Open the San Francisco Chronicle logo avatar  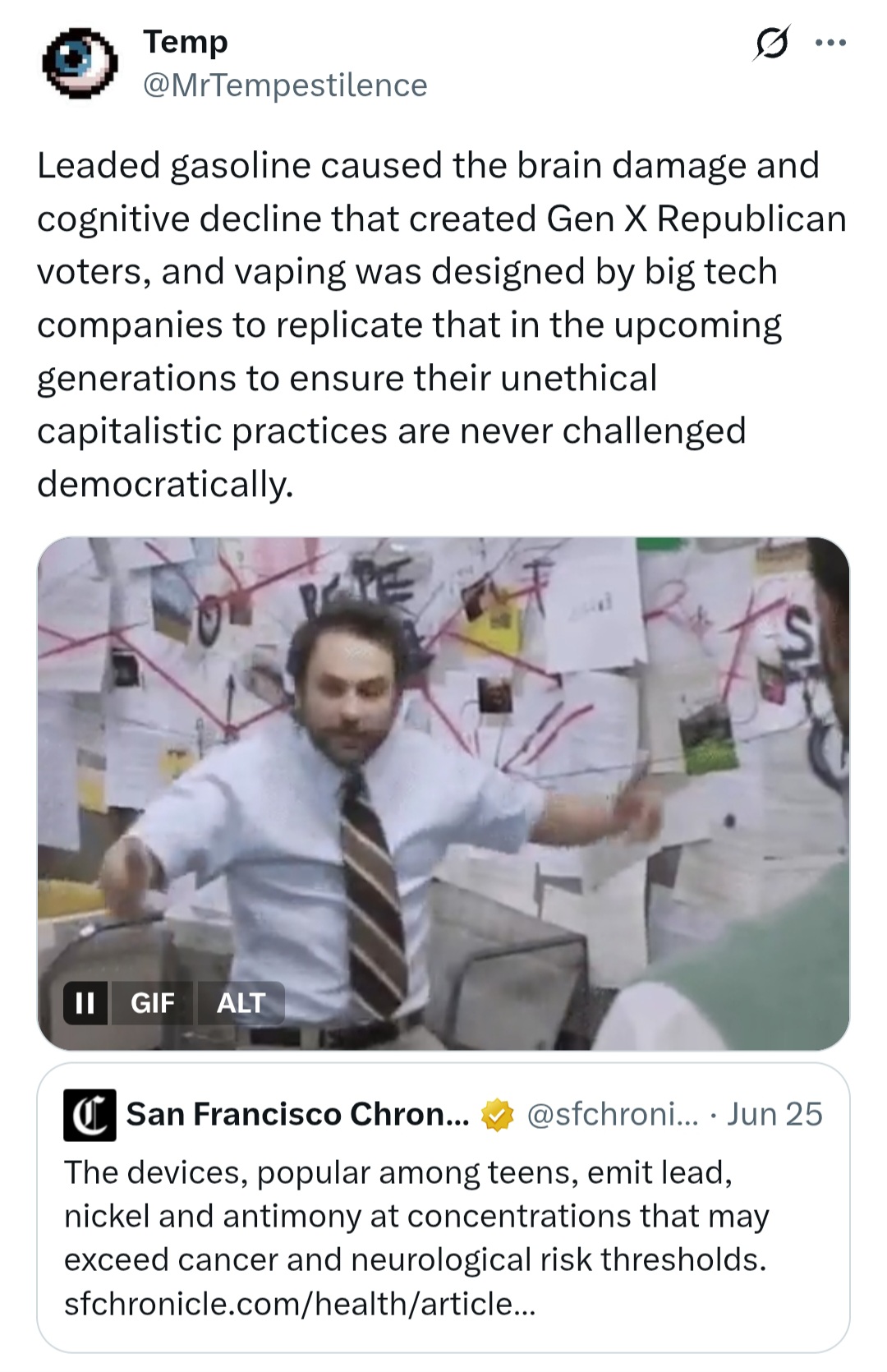[x=90, y=1115]
